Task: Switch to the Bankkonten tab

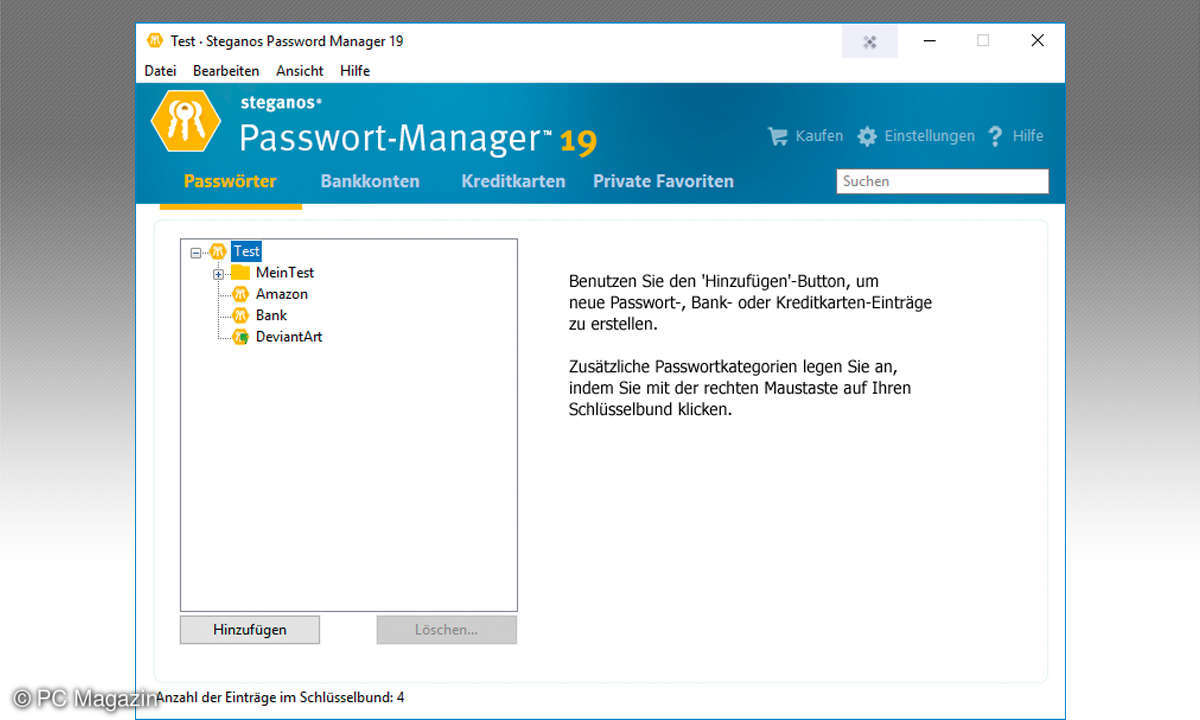Action: click(x=370, y=181)
